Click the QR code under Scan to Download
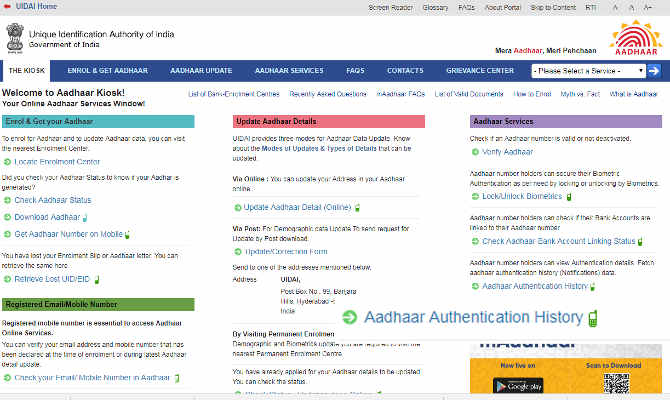Viewport: 670px width, 400px height. (x=618, y=385)
